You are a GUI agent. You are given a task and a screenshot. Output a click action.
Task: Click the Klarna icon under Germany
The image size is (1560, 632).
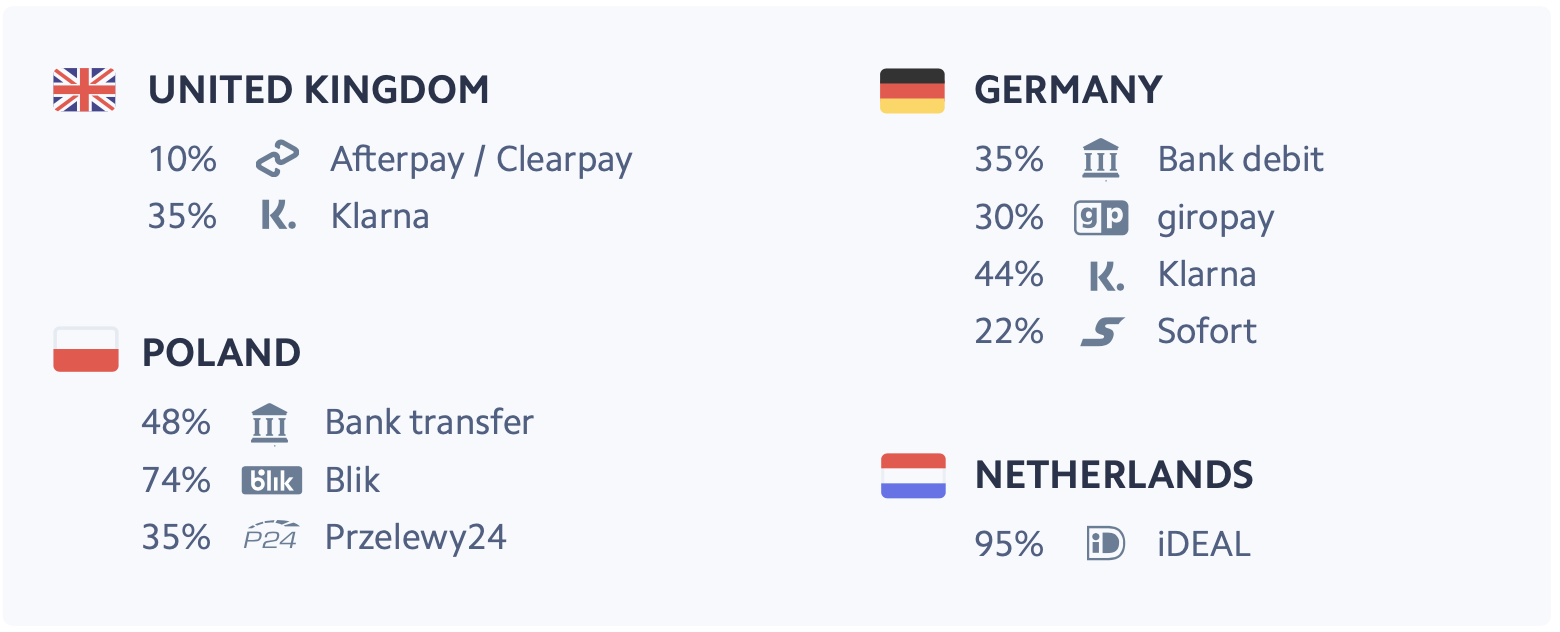(1105, 274)
